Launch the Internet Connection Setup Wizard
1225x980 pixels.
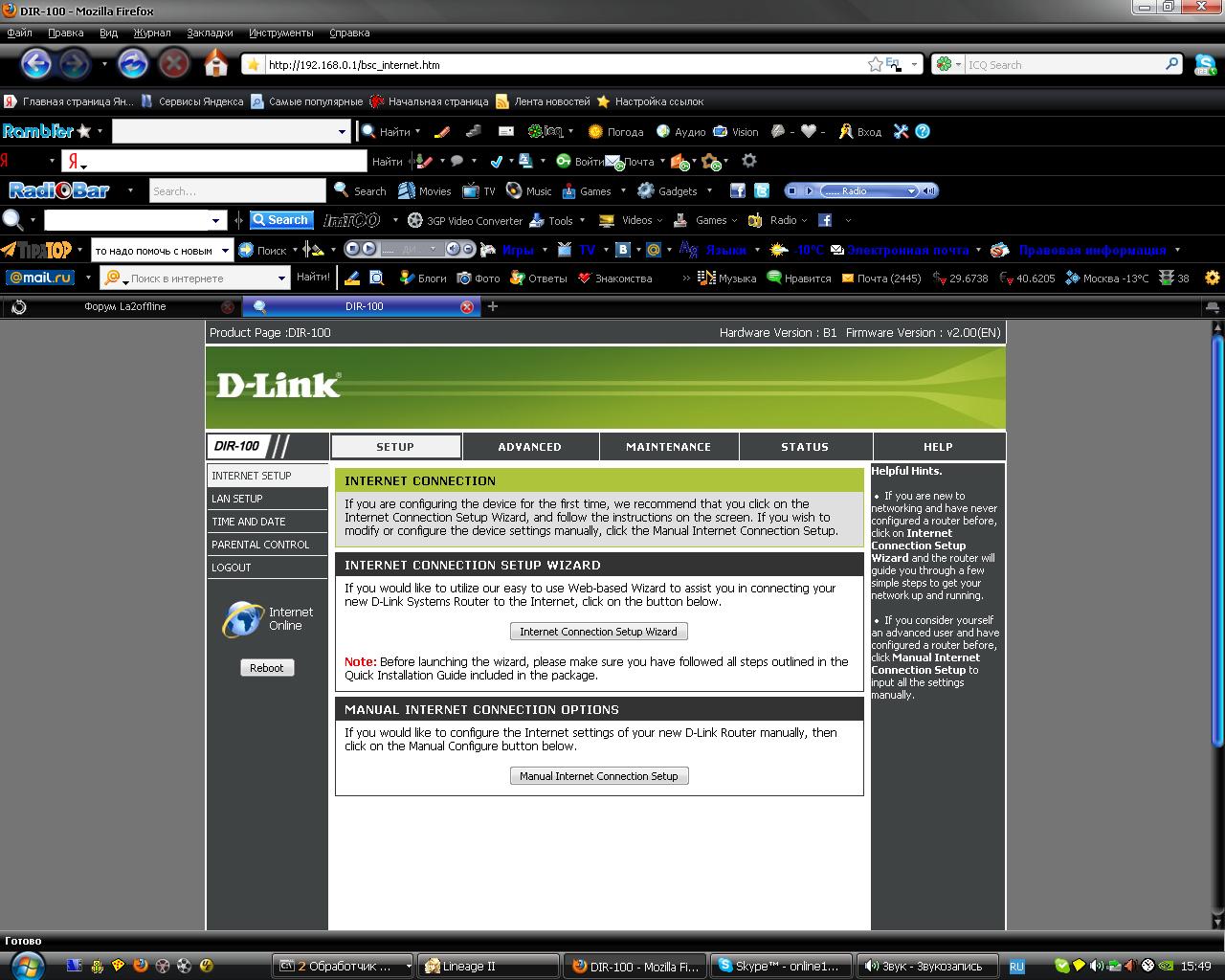[598, 632]
